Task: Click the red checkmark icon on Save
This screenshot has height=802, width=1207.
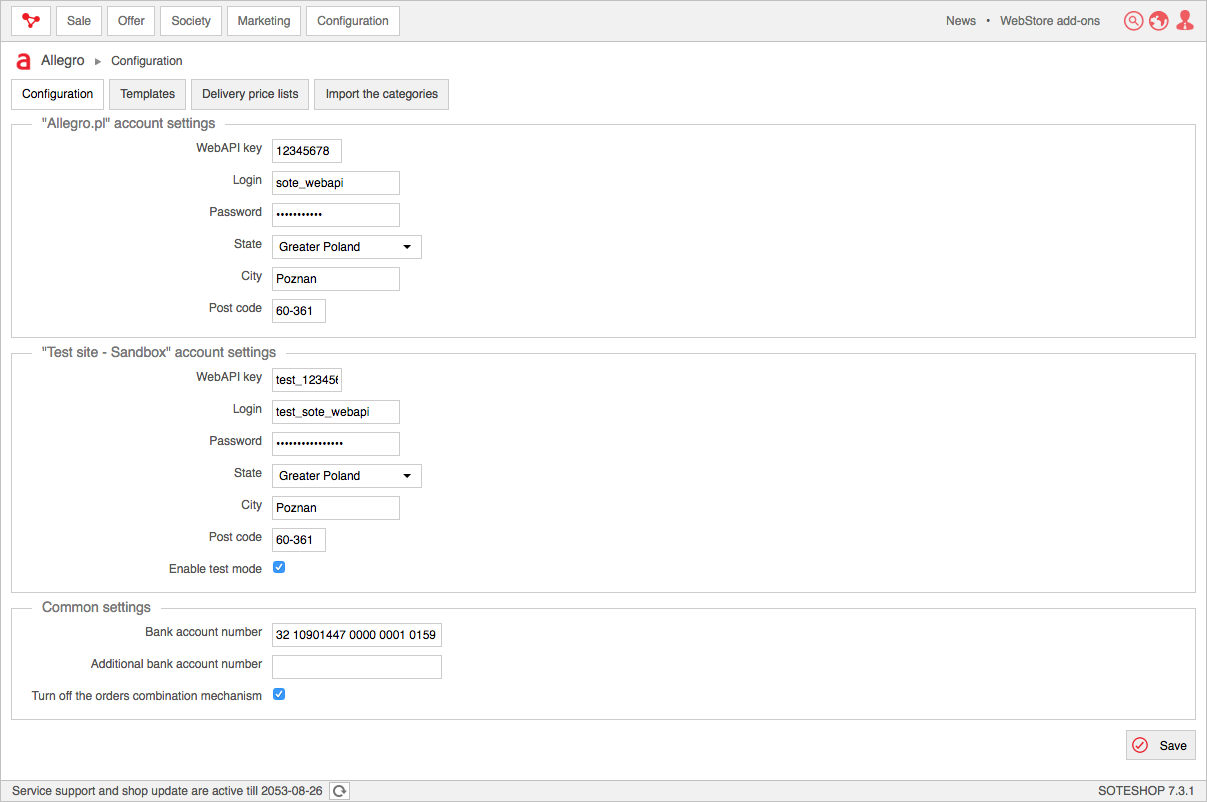Action: [x=1140, y=745]
